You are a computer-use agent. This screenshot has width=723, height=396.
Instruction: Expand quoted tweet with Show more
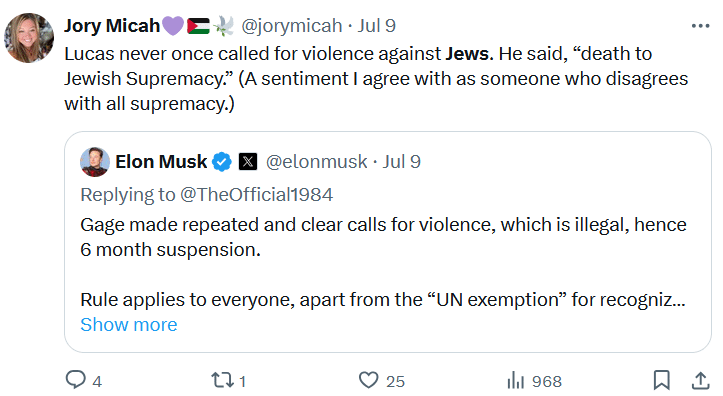point(129,325)
